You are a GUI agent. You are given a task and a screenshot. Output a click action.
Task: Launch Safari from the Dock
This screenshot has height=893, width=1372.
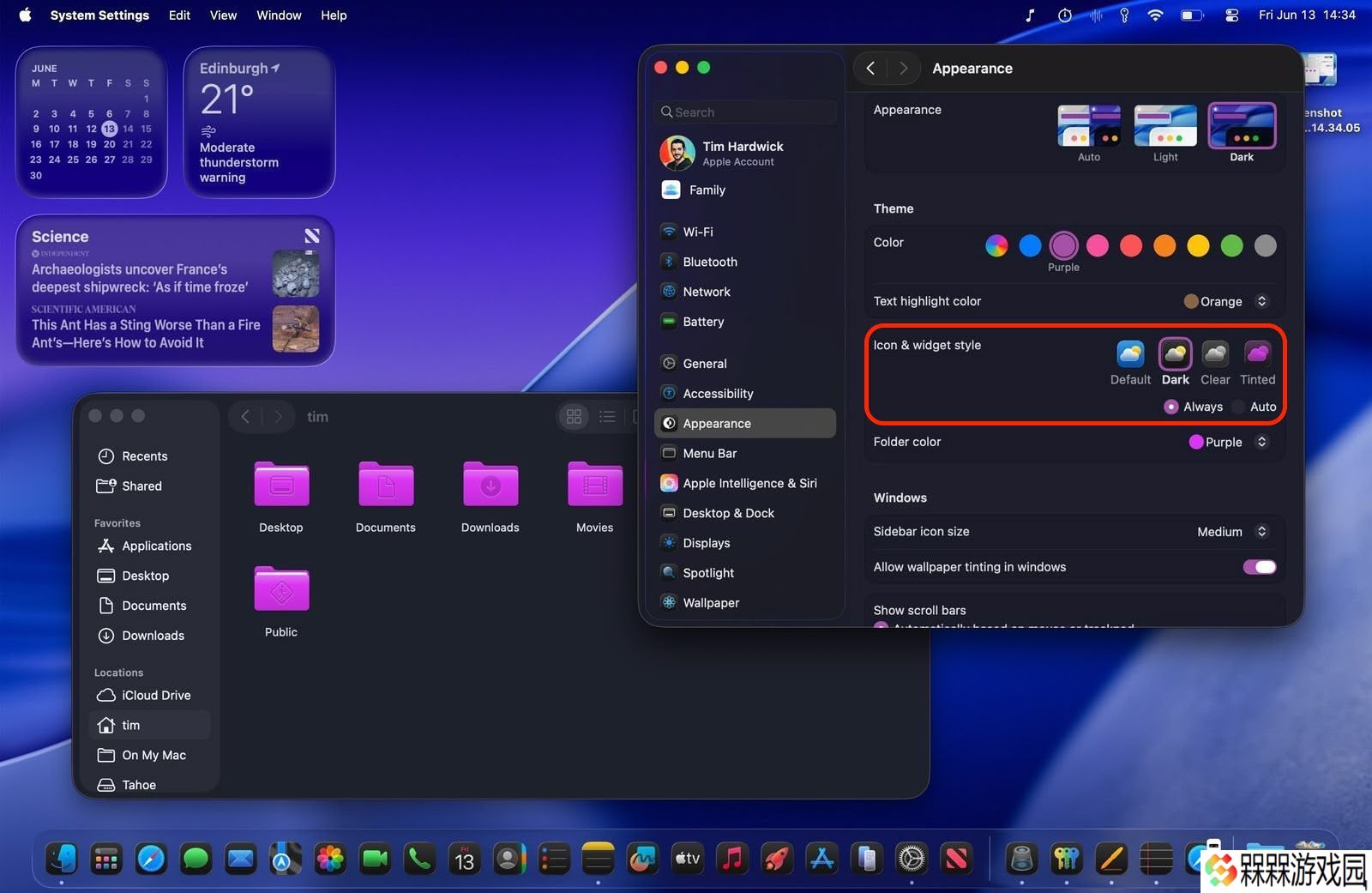point(151,858)
